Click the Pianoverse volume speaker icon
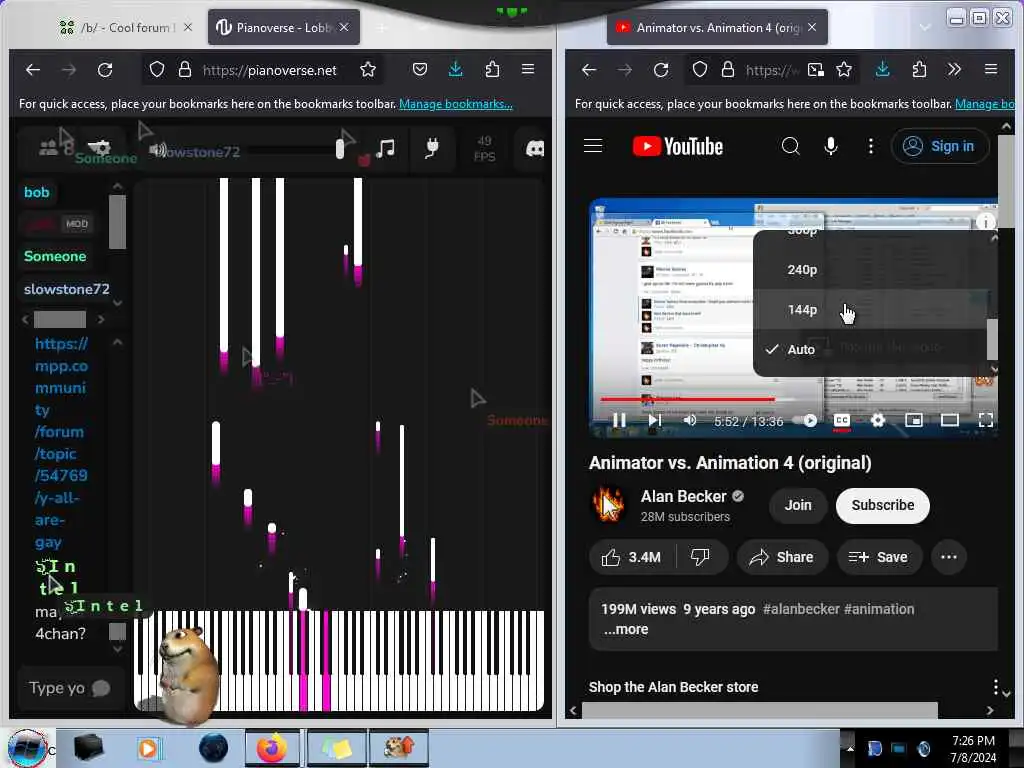 coord(157,151)
